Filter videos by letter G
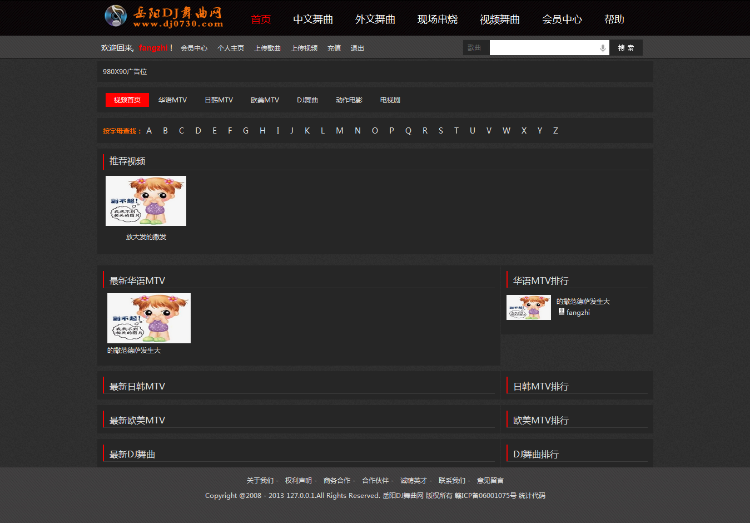The image size is (750, 523). pyautogui.click(x=245, y=131)
